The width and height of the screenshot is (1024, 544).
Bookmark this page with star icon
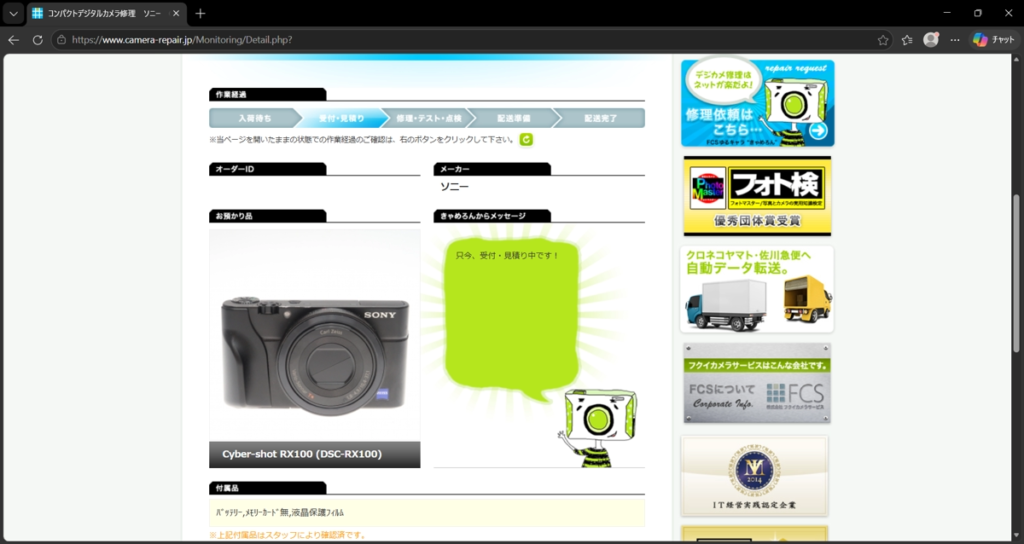(x=883, y=40)
